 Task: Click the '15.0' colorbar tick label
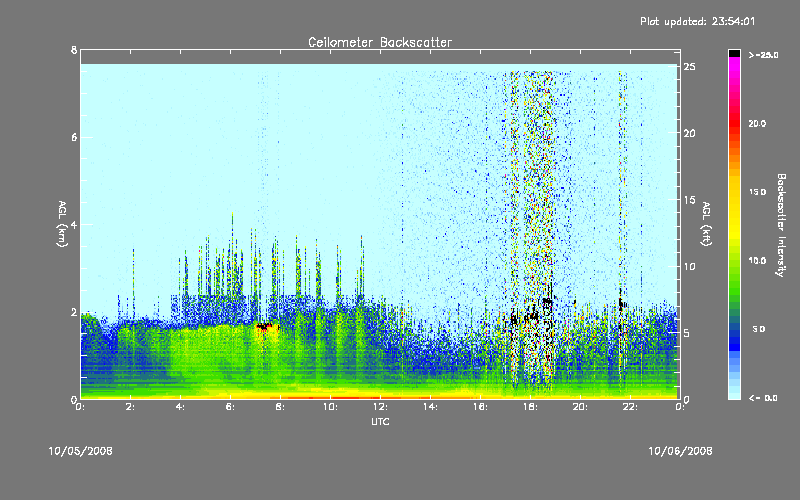click(757, 192)
